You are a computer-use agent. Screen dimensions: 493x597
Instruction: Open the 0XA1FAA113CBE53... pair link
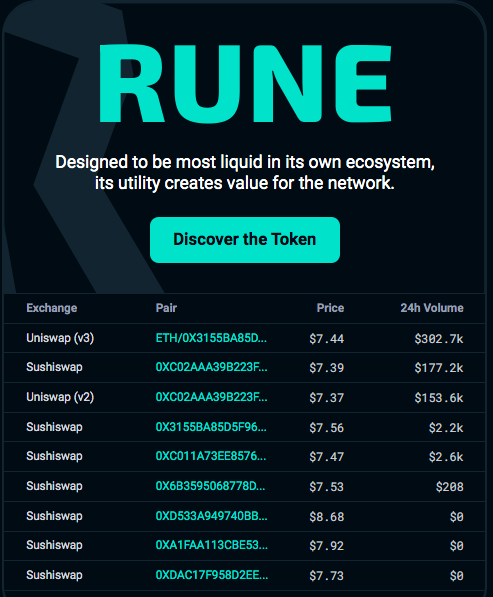(212, 545)
